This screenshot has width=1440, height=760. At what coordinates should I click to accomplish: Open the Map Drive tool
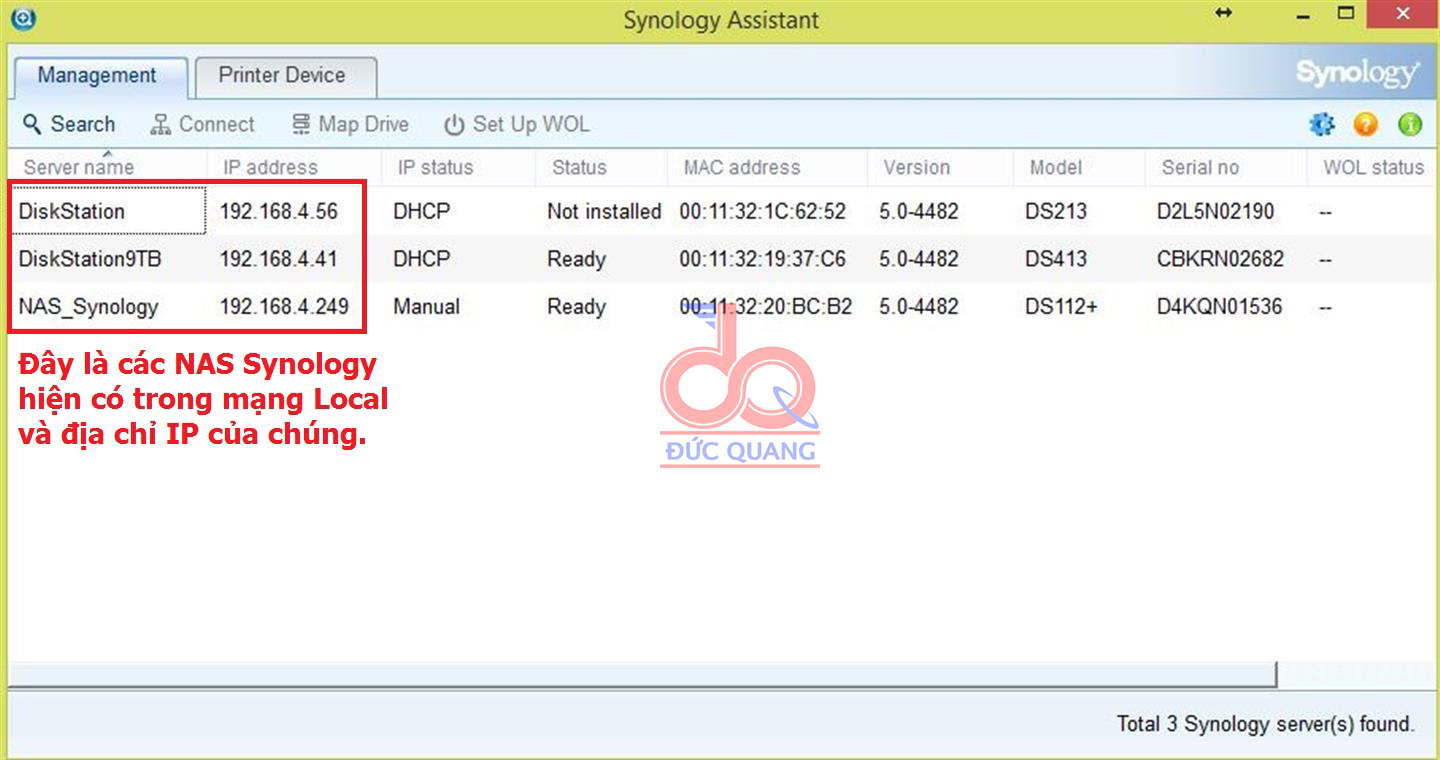click(x=350, y=124)
